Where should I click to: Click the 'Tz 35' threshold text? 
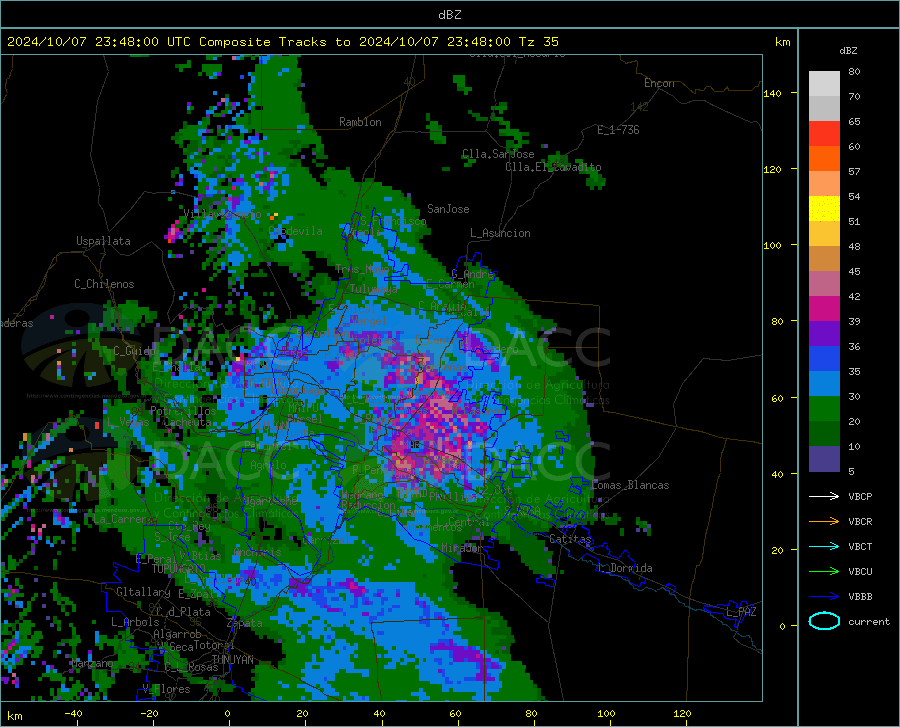(x=538, y=42)
